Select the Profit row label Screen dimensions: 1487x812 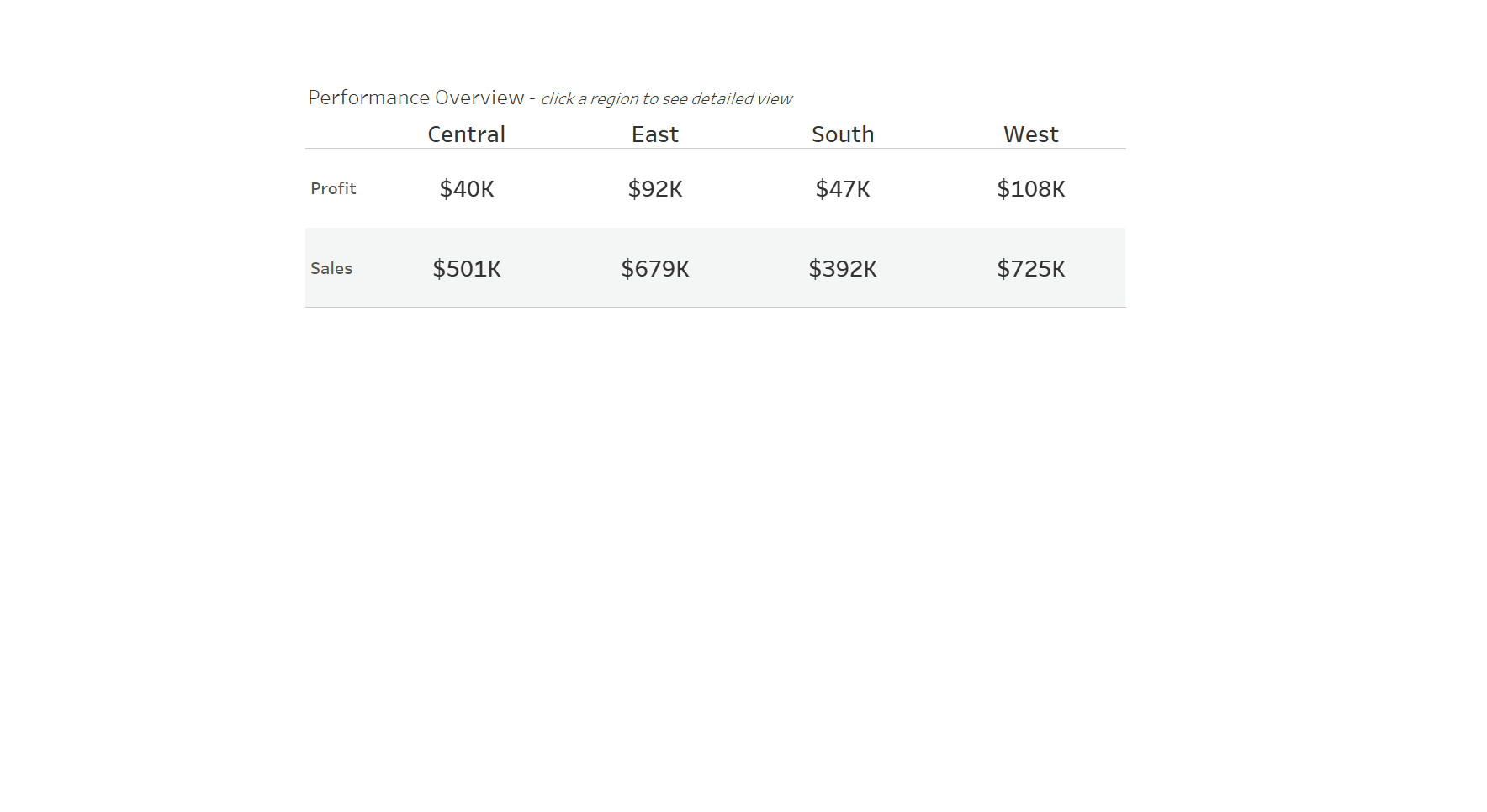333,188
